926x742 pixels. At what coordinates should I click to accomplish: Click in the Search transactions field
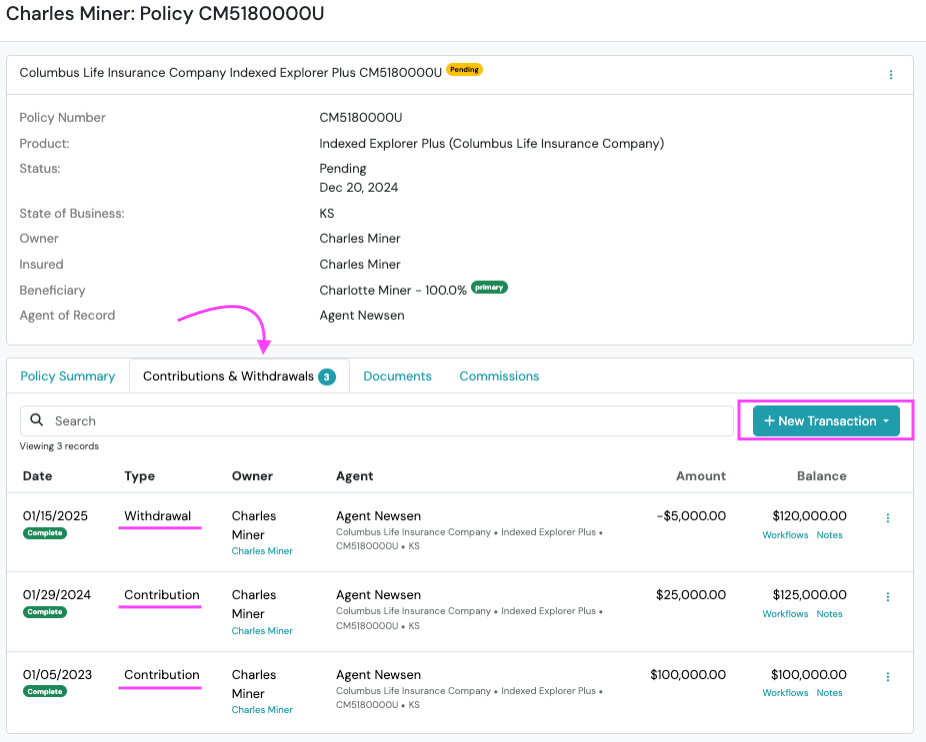(377, 421)
